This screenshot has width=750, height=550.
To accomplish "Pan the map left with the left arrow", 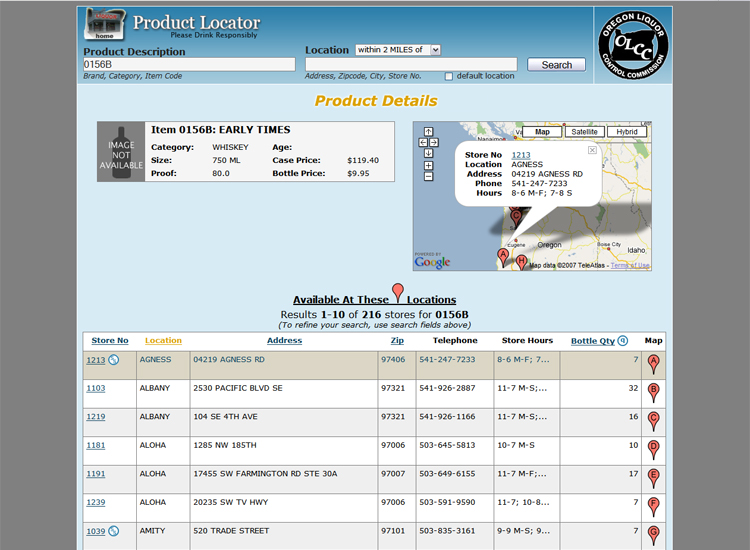I will coord(423,143).
